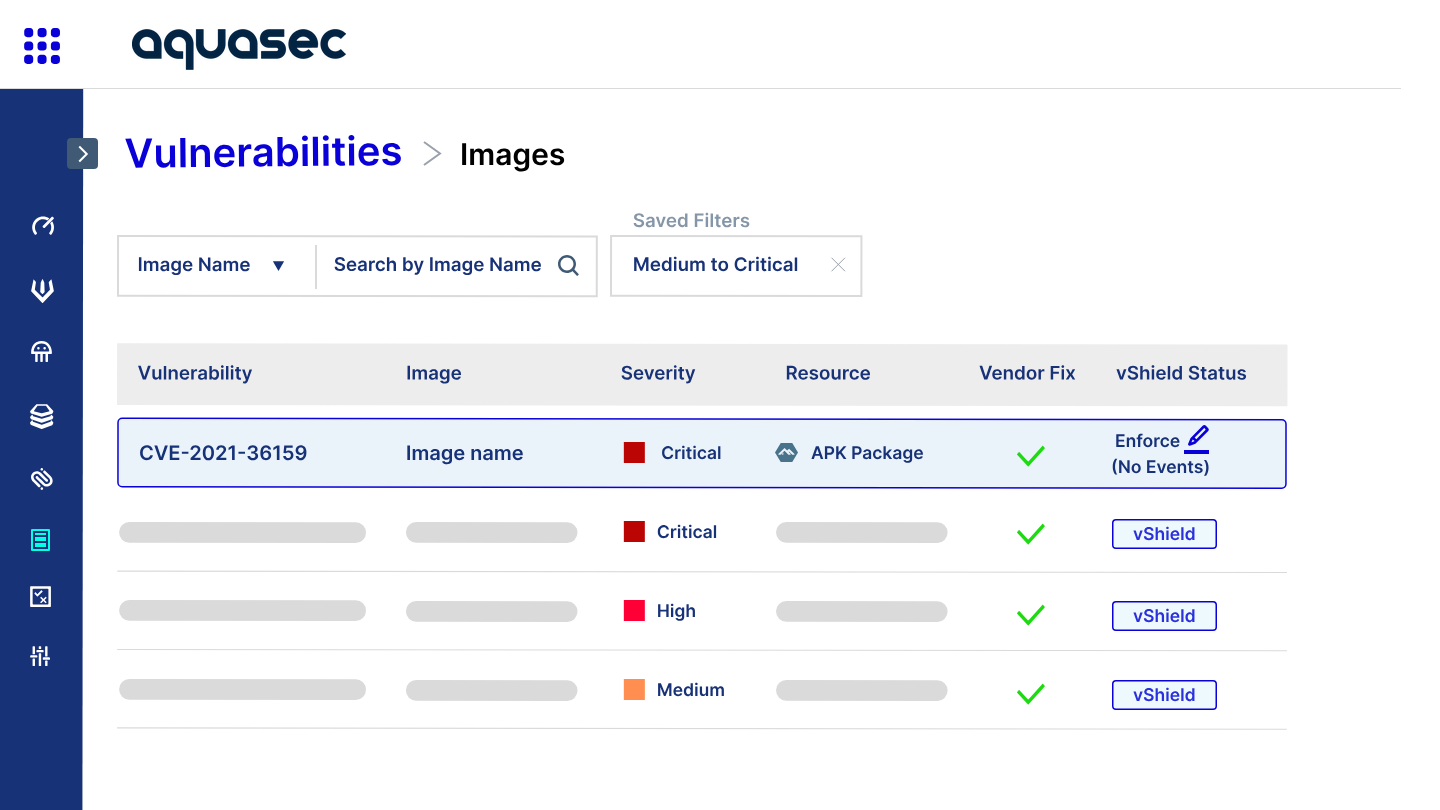Click the (No Events) status text
This screenshot has width=1440, height=810.
[1161, 467]
